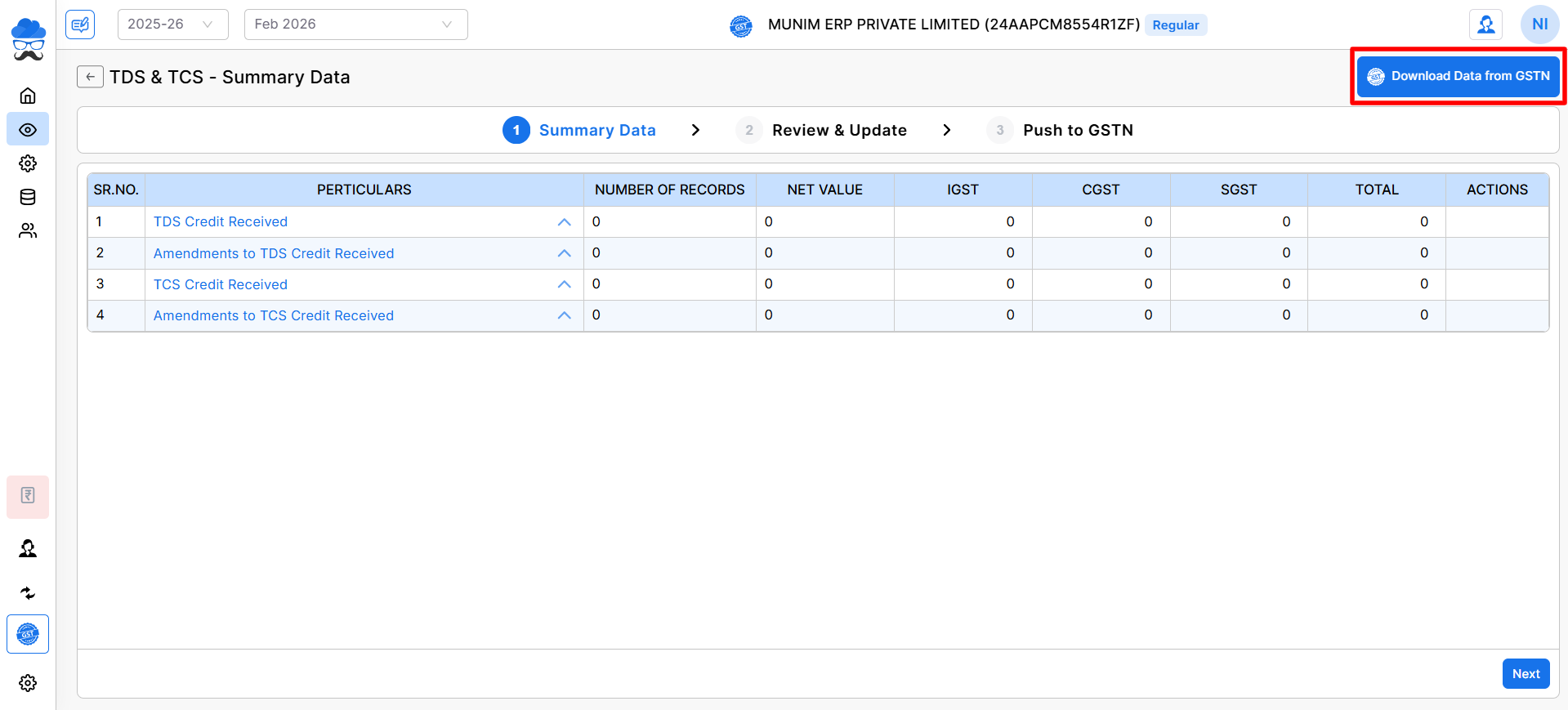Go to Push to GSTN step
The width and height of the screenshot is (1568, 710).
[1077, 131]
